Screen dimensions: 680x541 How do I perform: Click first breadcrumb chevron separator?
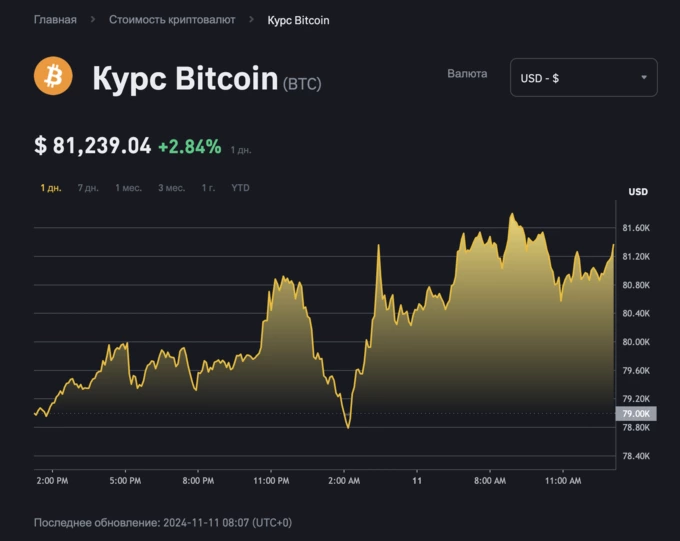coord(92,20)
